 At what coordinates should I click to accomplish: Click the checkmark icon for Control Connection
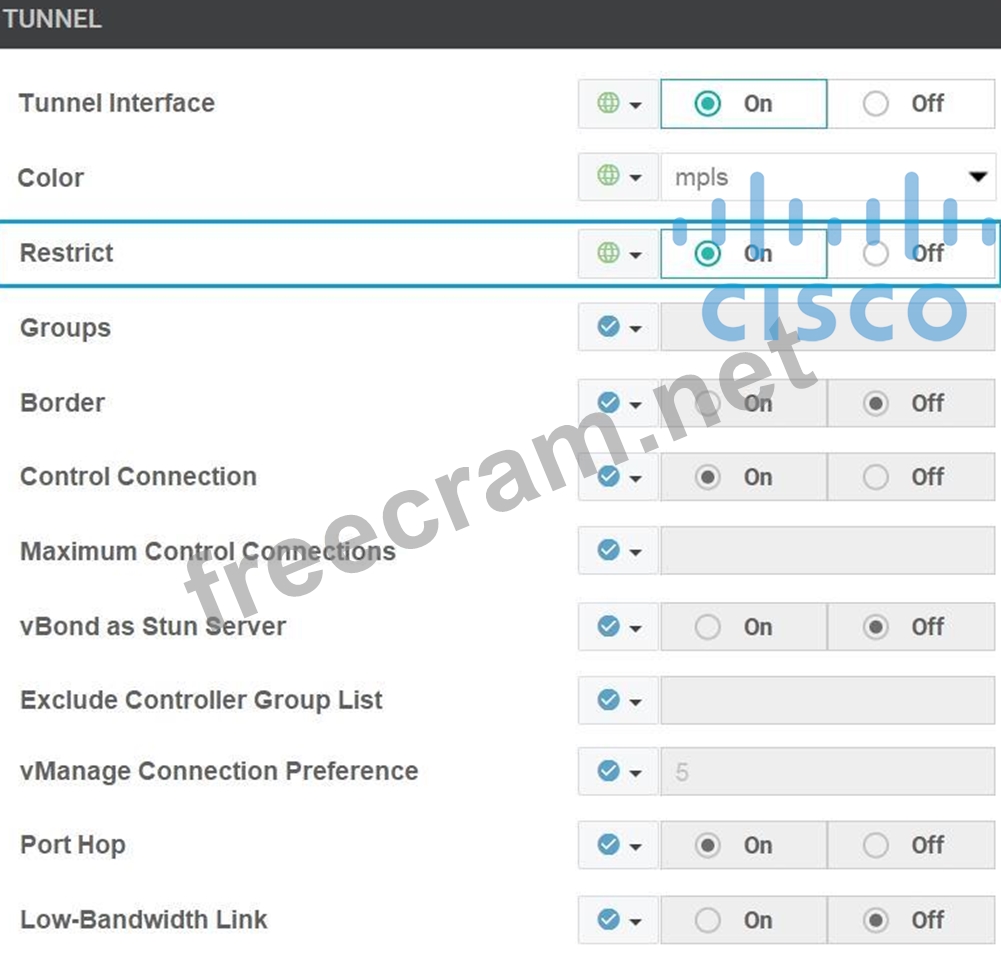coord(608,476)
